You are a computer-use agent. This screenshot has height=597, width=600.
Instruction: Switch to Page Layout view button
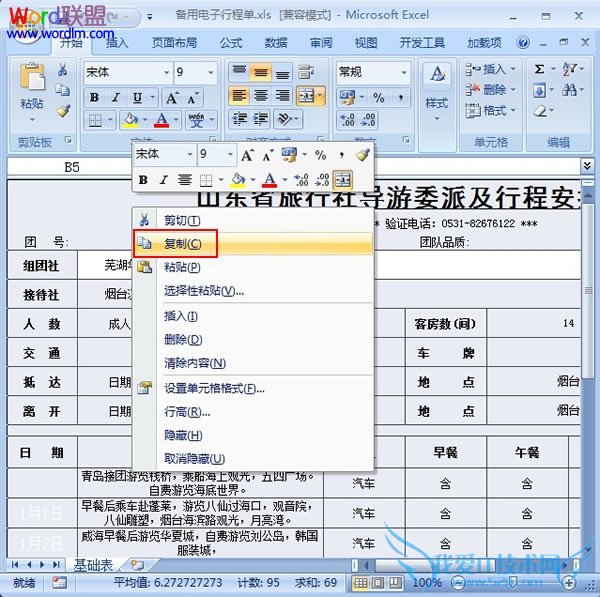tap(378, 583)
